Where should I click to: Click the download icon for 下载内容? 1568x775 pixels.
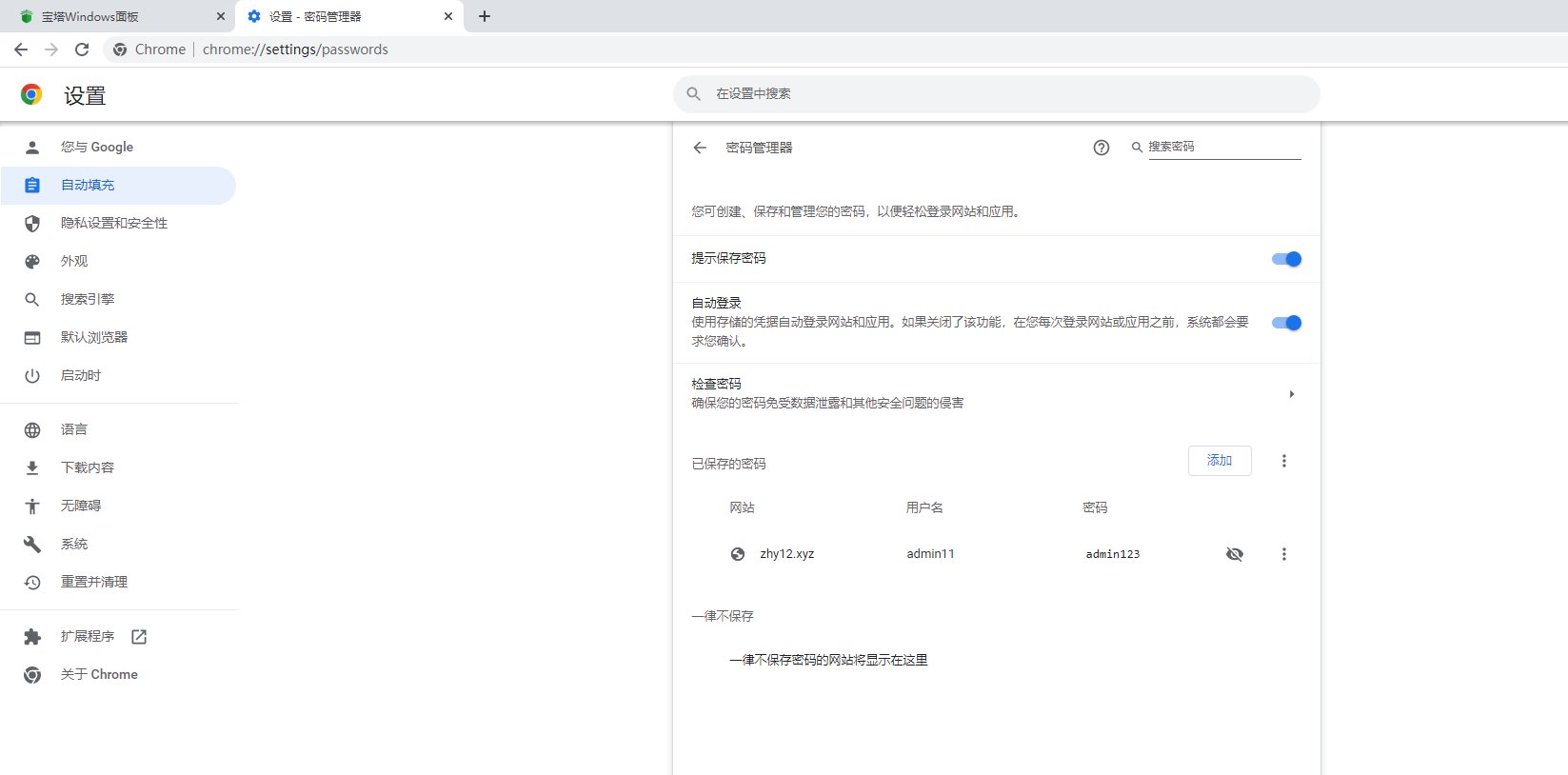(32, 467)
